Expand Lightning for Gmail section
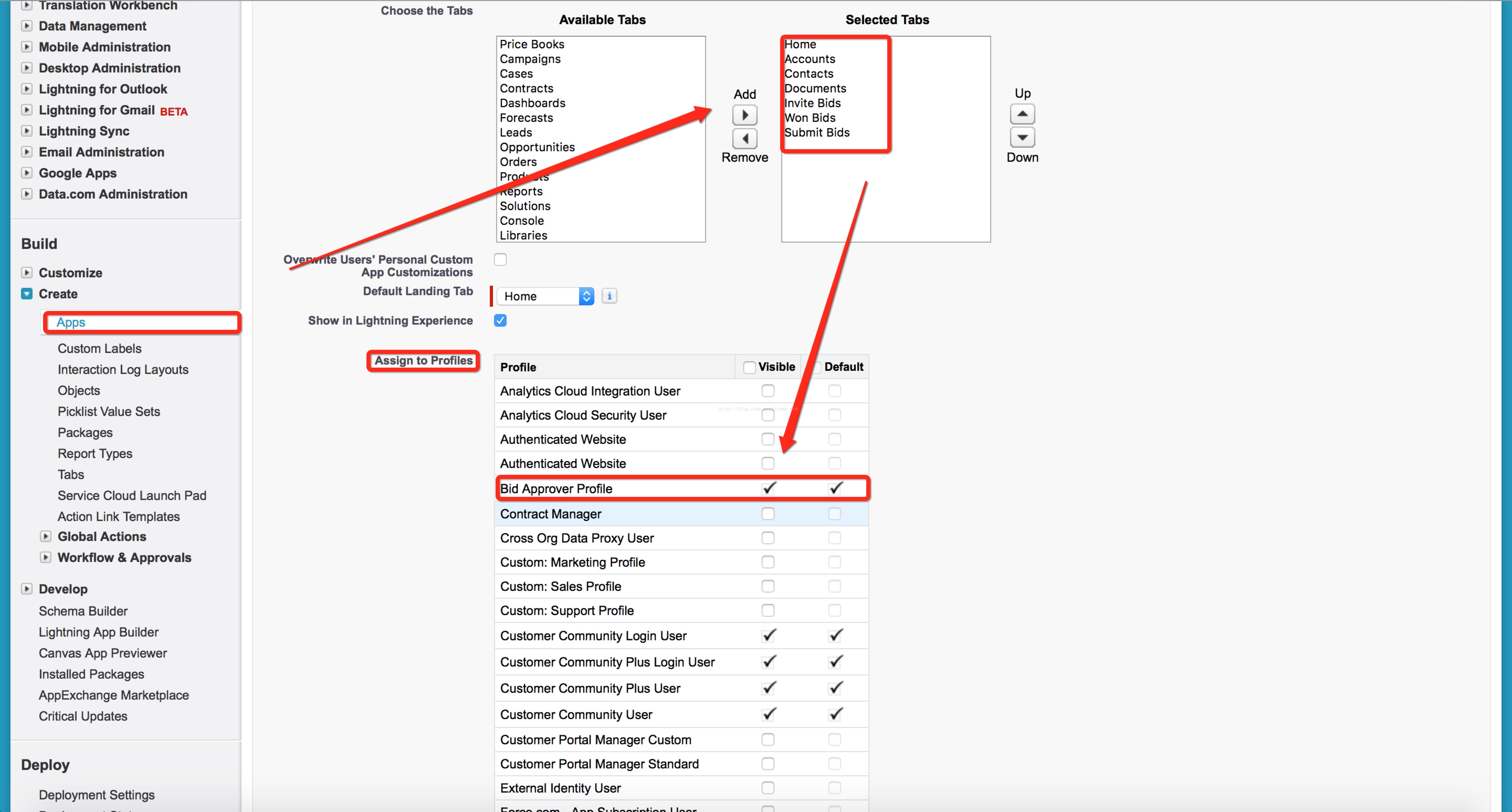Image resolution: width=1512 pixels, height=812 pixels. click(x=27, y=110)
